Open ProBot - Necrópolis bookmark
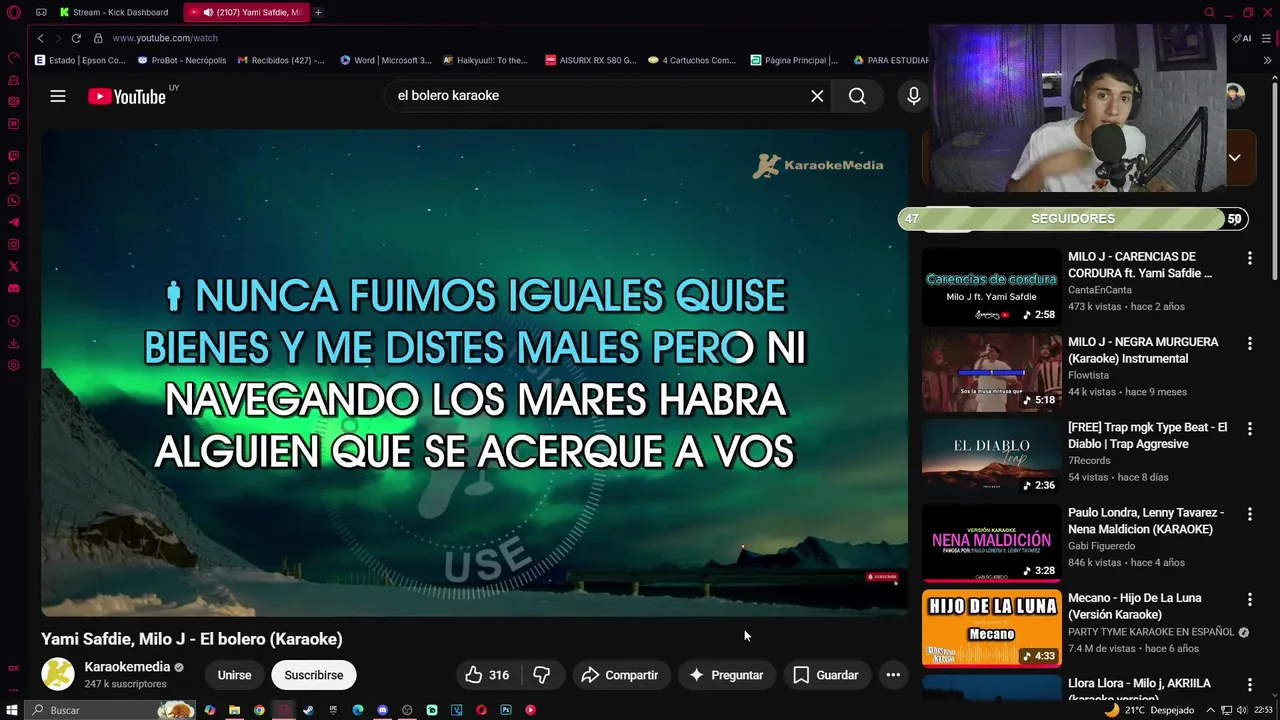Screen dimensions: 1280x720 click(x=182, y=60)
